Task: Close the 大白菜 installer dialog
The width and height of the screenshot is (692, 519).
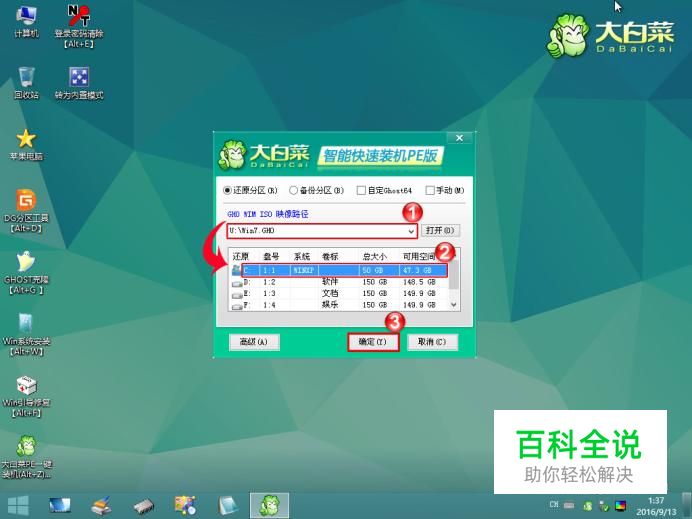Action: pos(459,138)
